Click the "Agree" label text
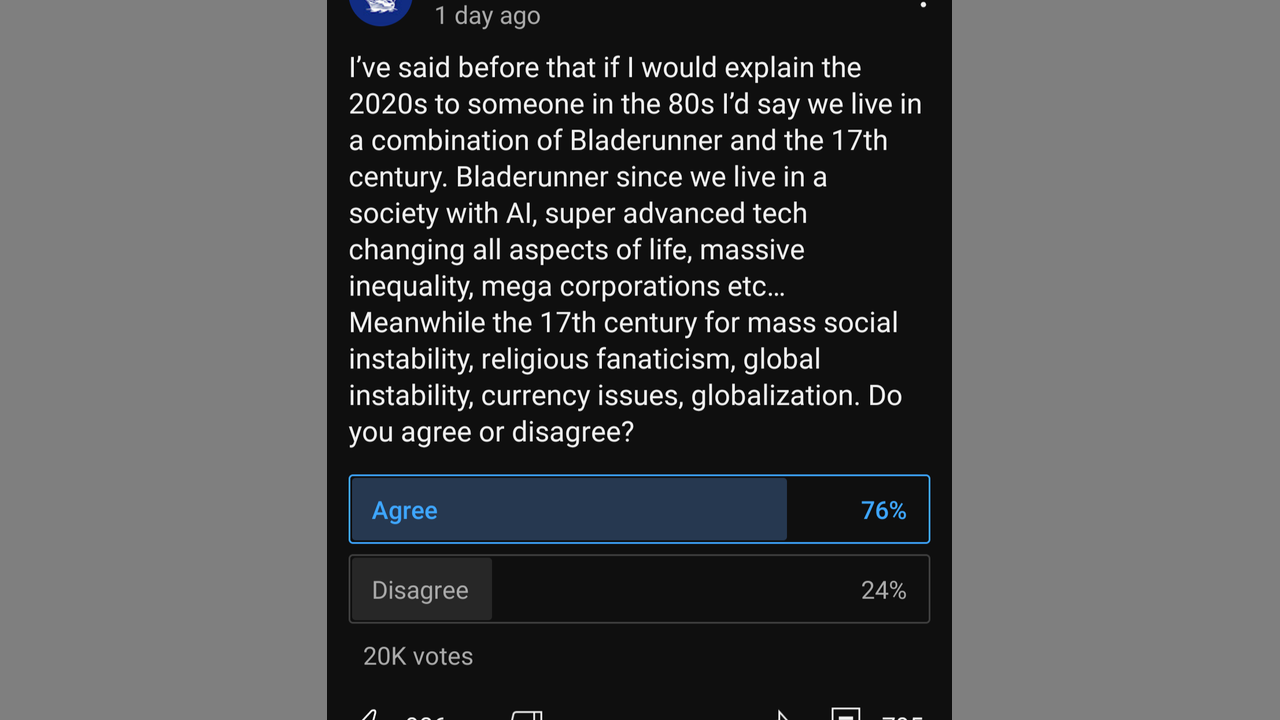 point(404,511)
